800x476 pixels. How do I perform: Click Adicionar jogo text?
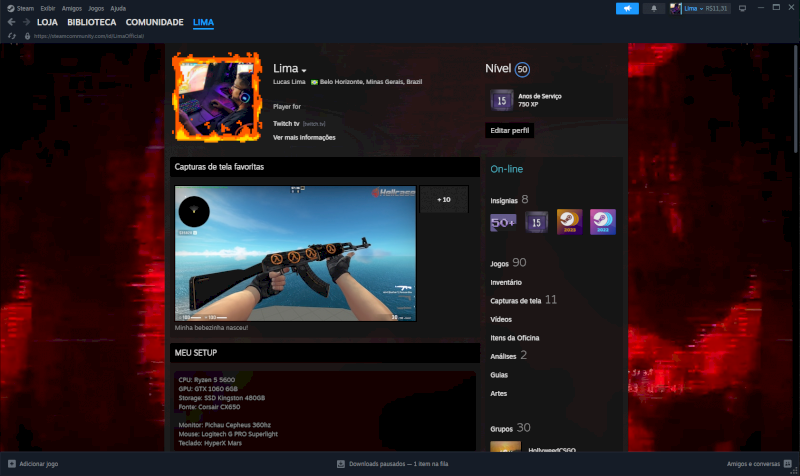pyautogui.click(x=39, y=464)
